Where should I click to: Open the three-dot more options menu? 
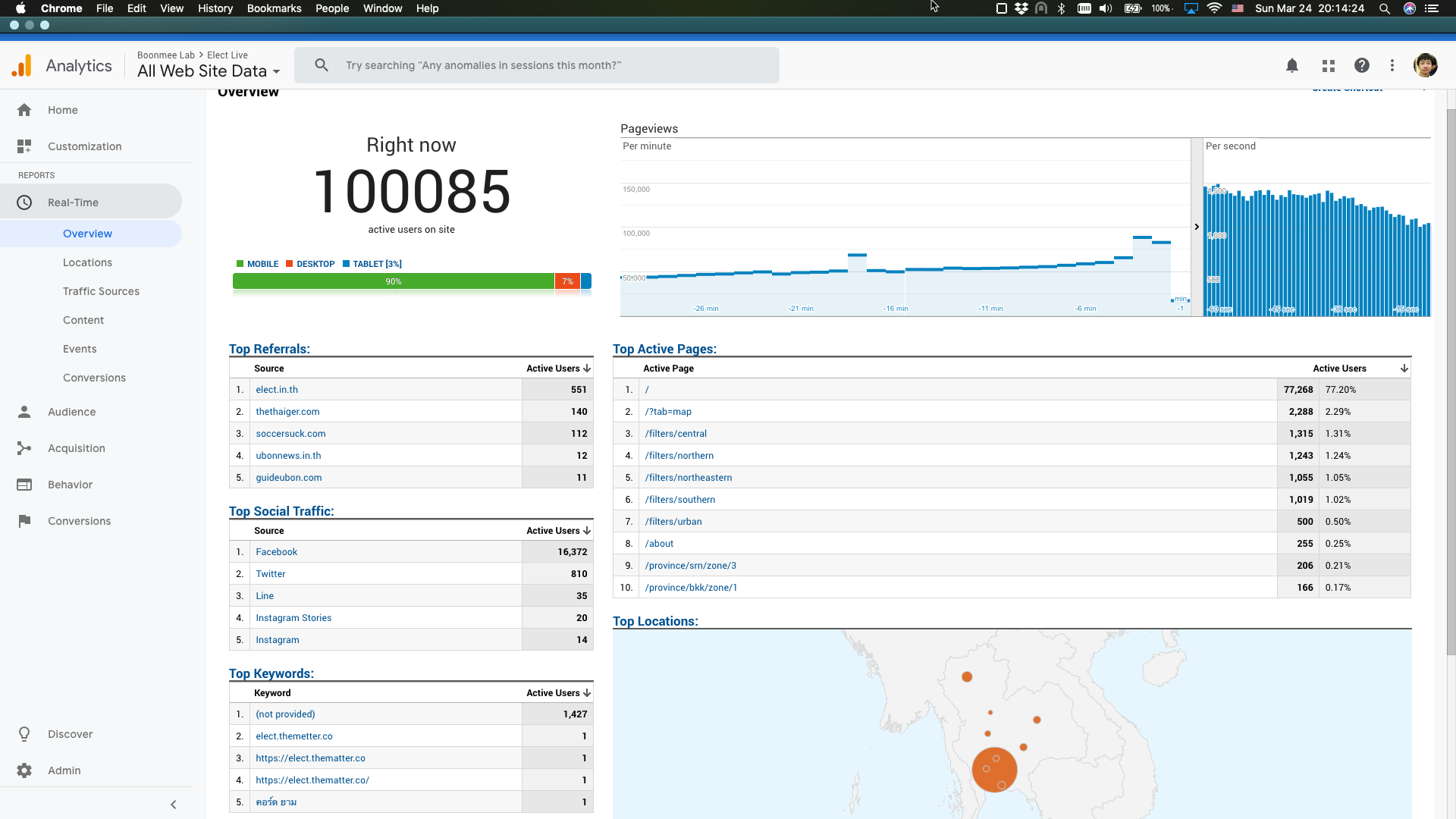1392,66
